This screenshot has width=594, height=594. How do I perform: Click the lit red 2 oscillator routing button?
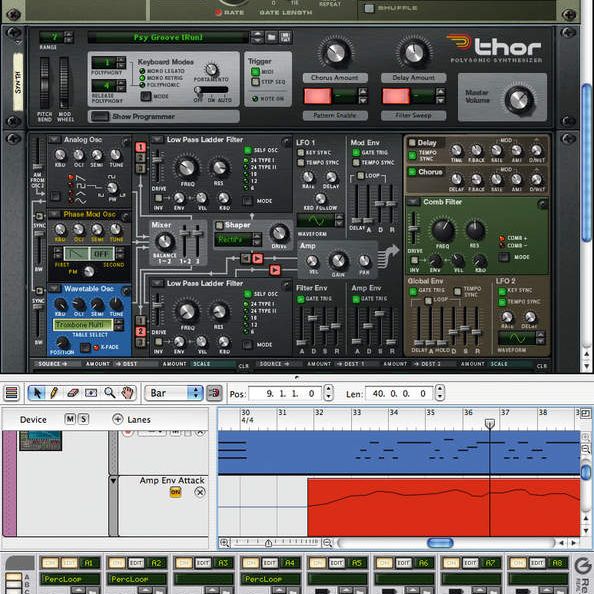pos(141,331)
